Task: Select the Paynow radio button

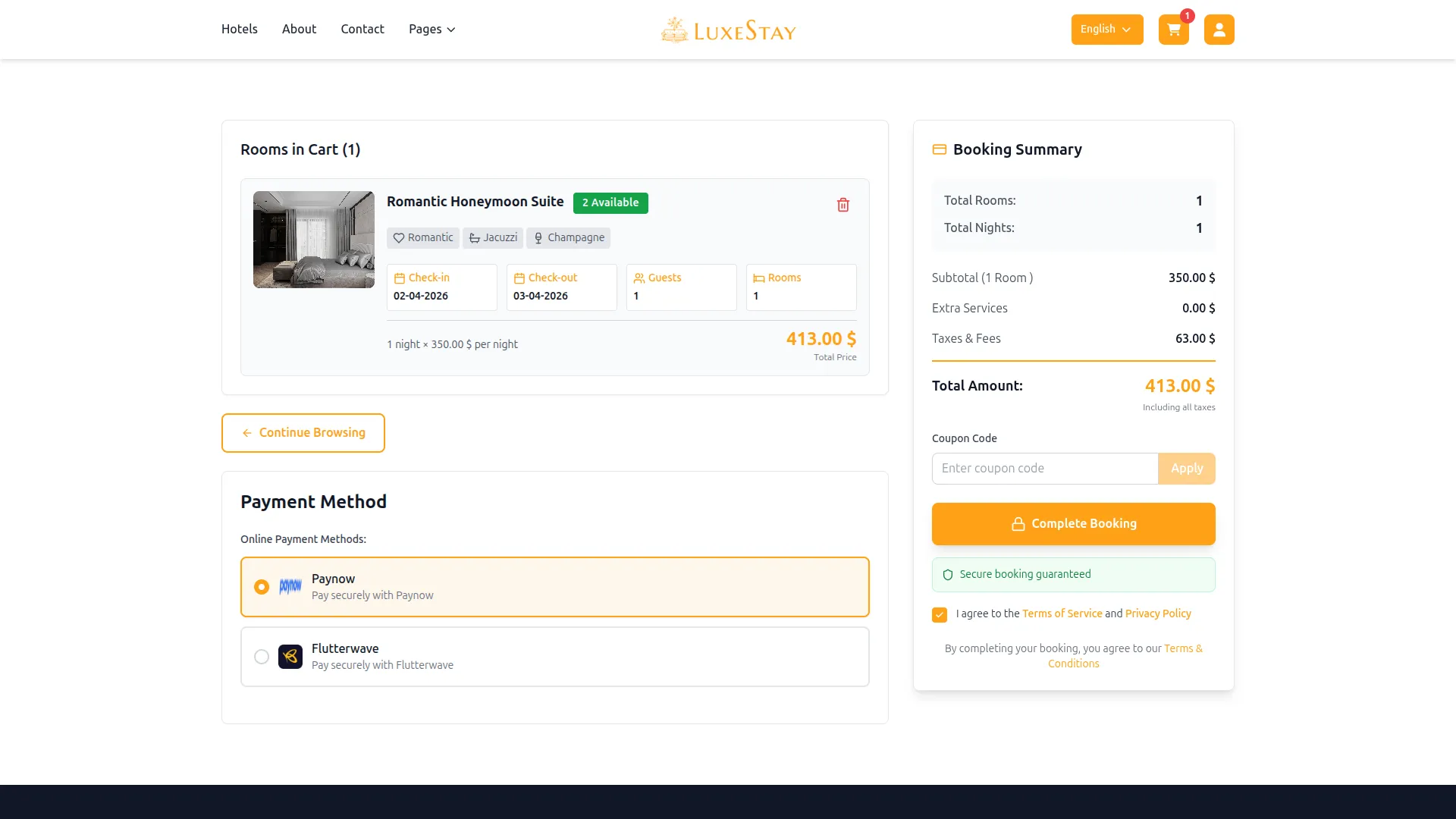Action: (x=262, y=587)
